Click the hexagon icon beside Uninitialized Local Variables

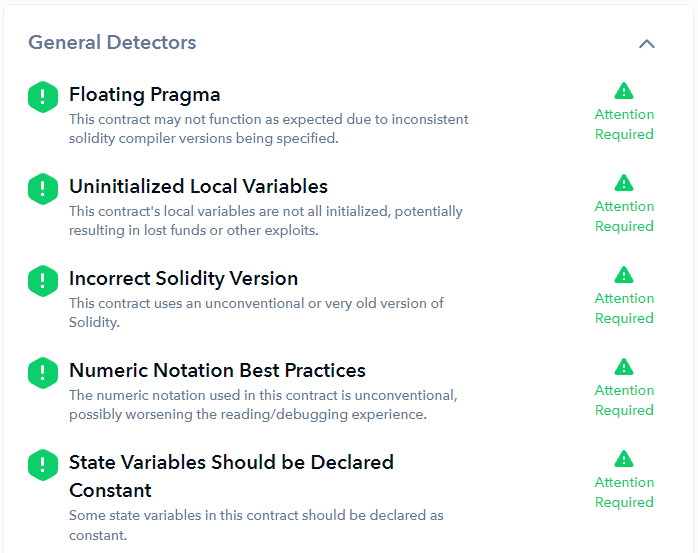click(43, 189)
